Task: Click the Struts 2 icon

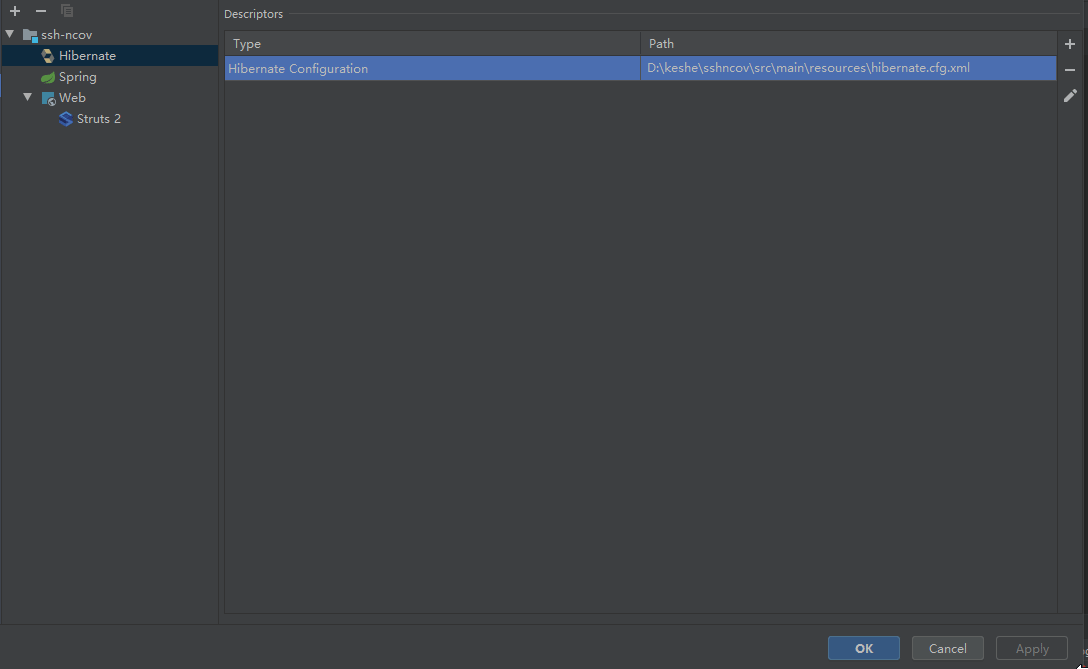Action: point(66,119)
